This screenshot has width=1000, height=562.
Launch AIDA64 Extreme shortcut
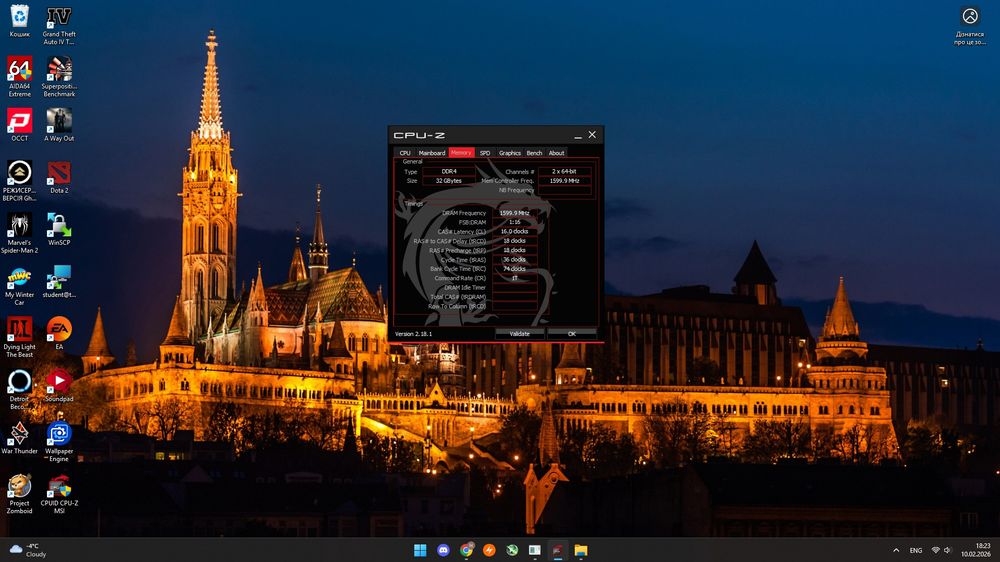click(x=20, y=77)
